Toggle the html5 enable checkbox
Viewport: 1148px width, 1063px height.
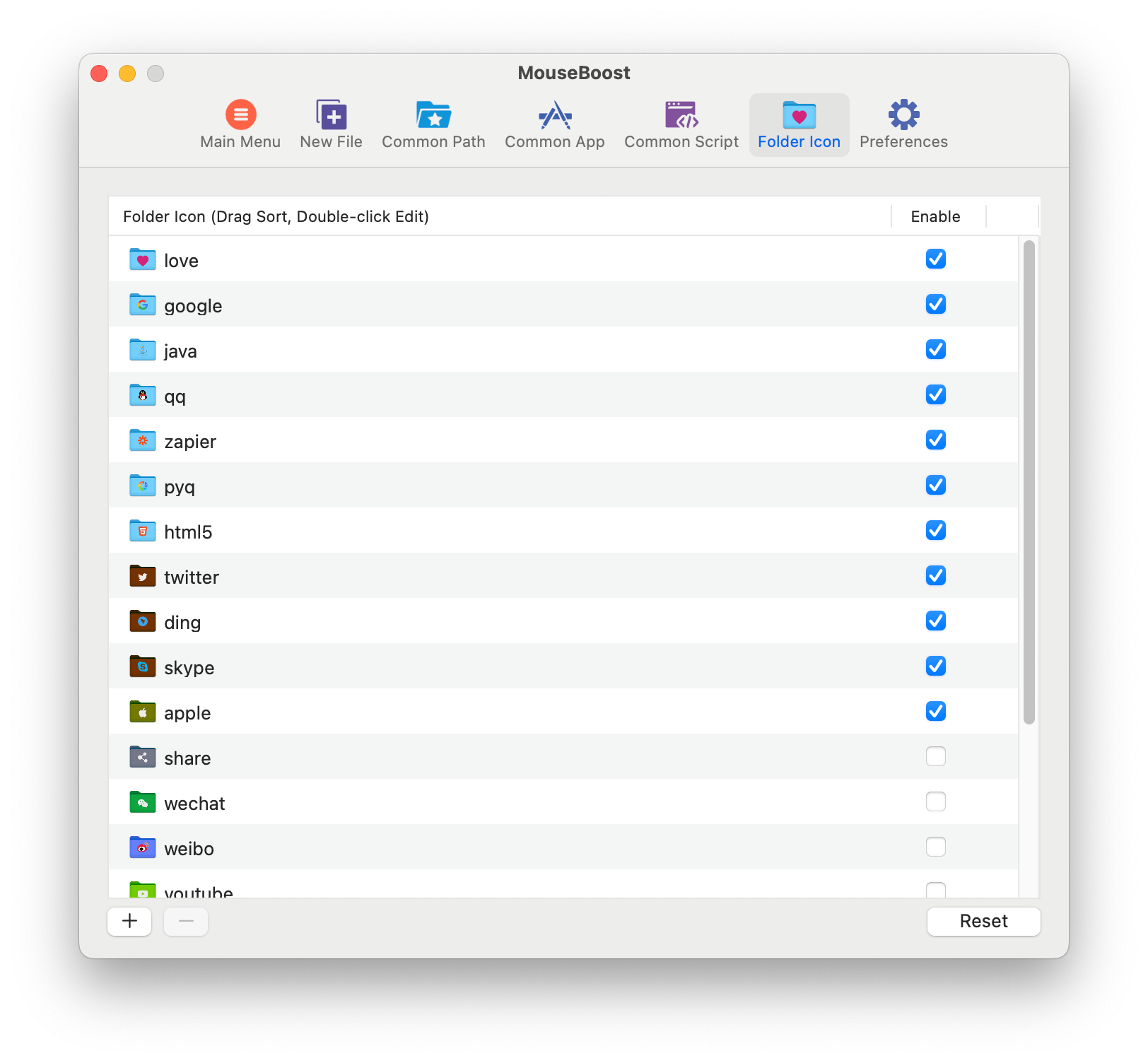[x=936, y=530]
